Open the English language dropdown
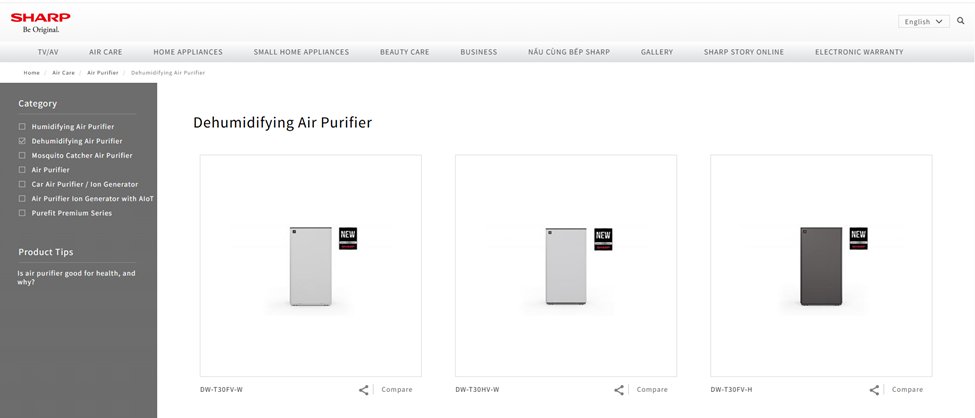The image size is (975, 418). point(923,22)
